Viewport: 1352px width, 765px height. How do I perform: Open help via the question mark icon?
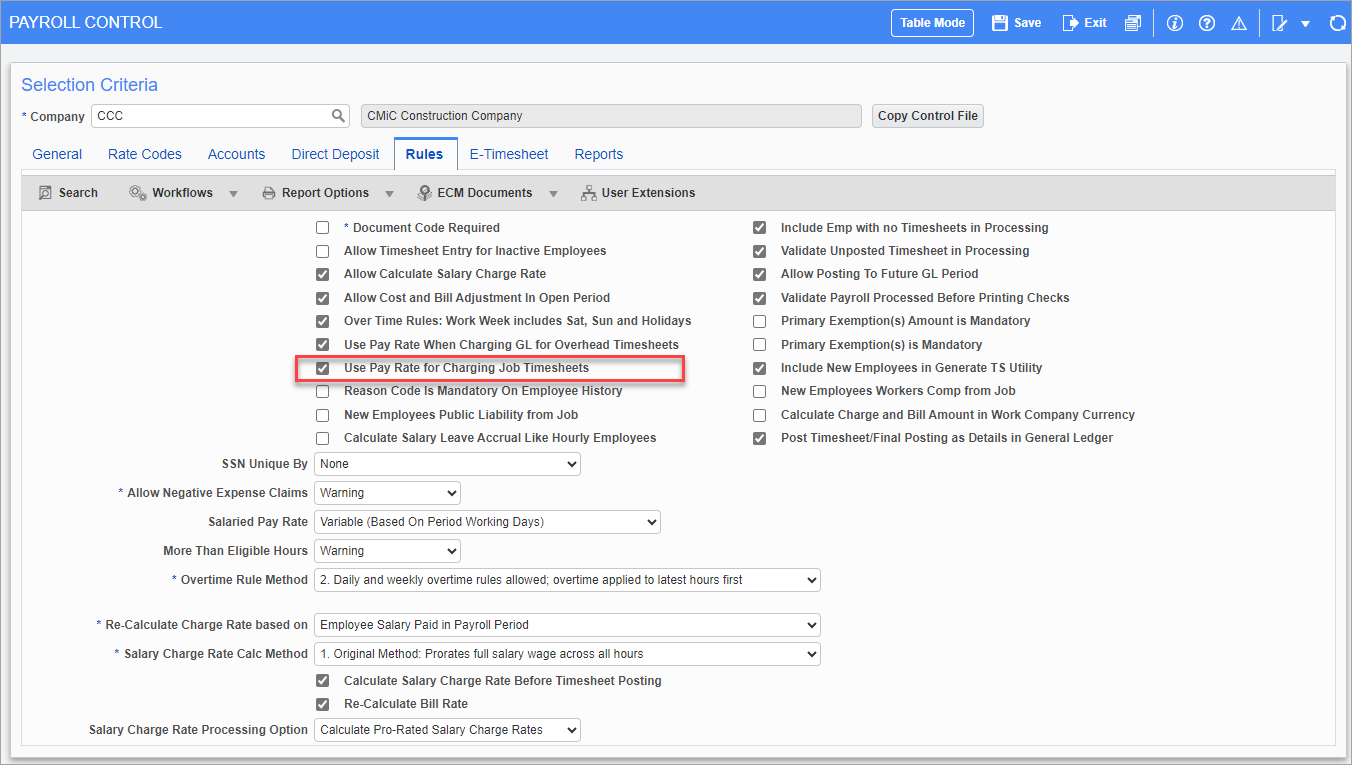pos(1207,23)
